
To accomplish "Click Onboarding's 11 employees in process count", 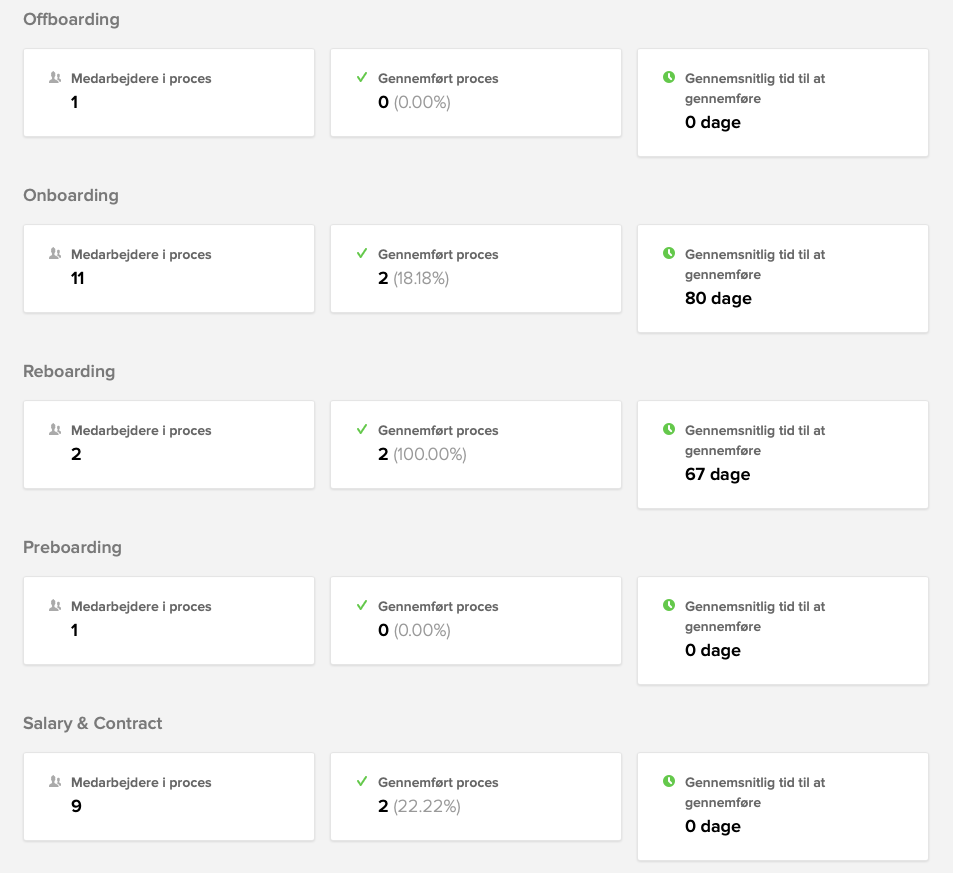I will [x=77, y=278].
